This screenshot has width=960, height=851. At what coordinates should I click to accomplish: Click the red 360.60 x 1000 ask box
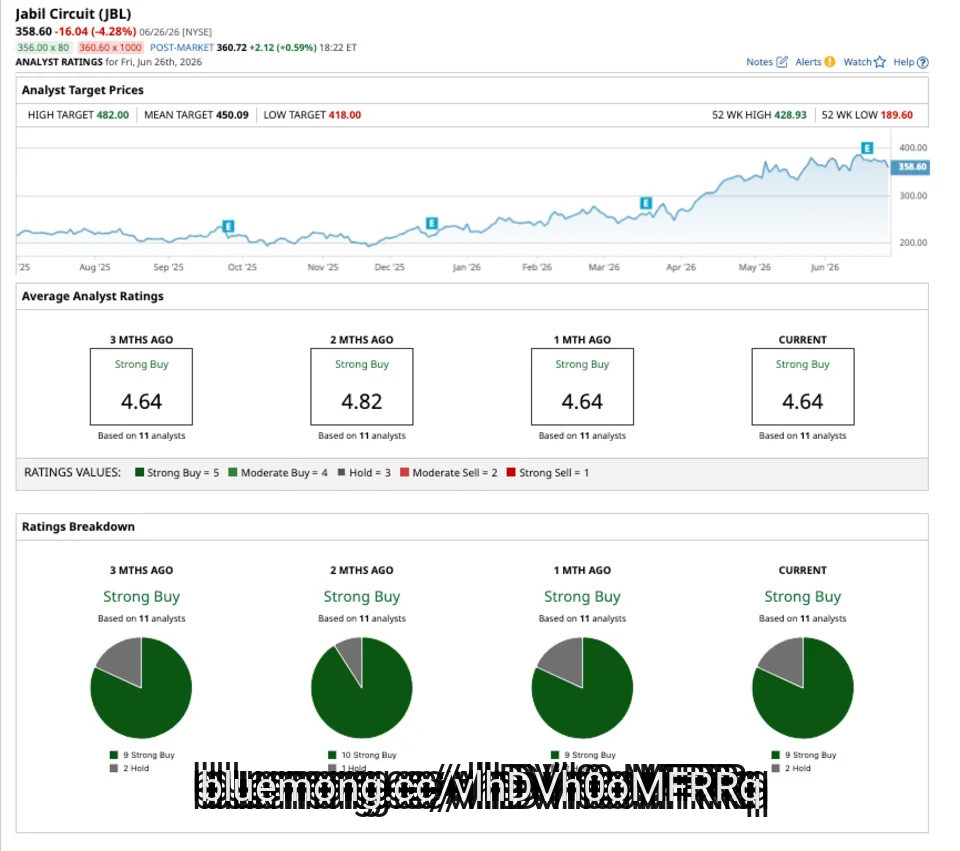[x=110, y=48]
